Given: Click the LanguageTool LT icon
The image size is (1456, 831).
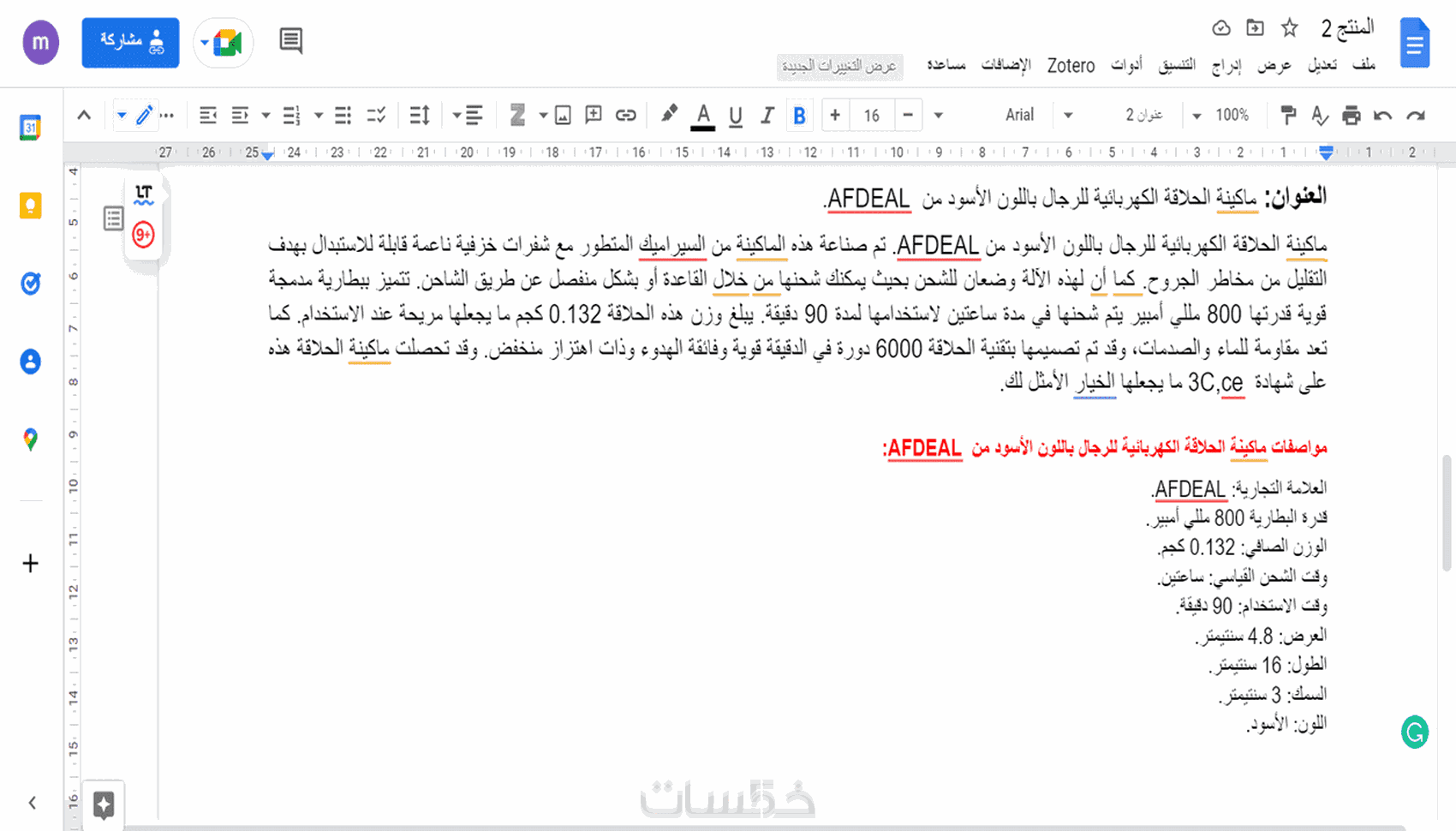Looking at the screenshot, I should (x=144, y=195).
